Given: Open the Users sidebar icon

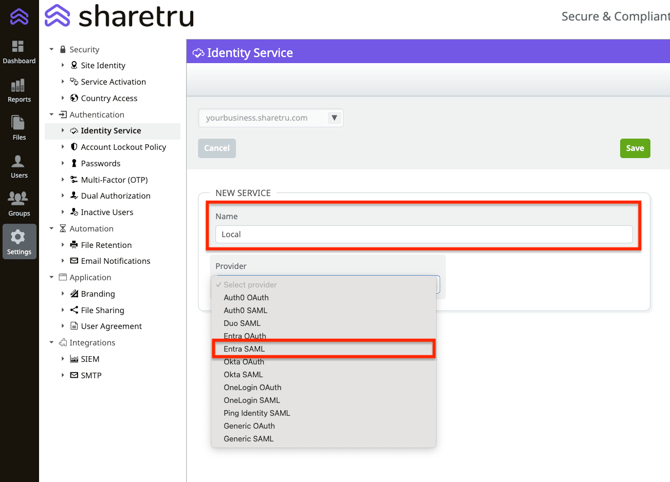Looking at the screenshot, I should (x=18, y=166).
